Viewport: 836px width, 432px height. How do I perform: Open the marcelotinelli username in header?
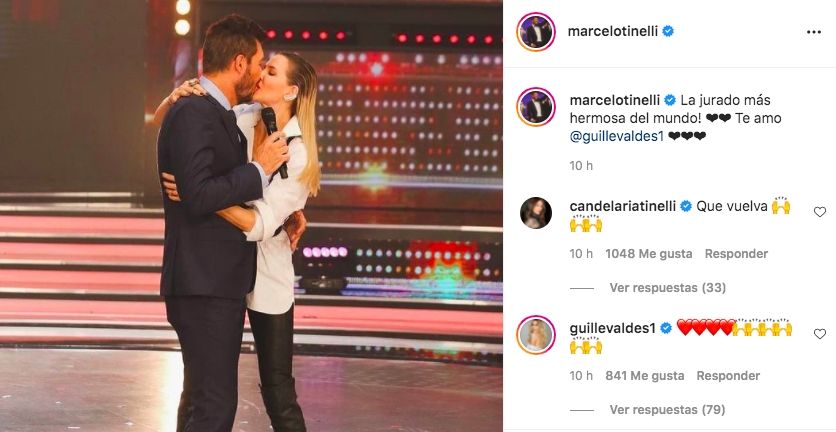613,31
